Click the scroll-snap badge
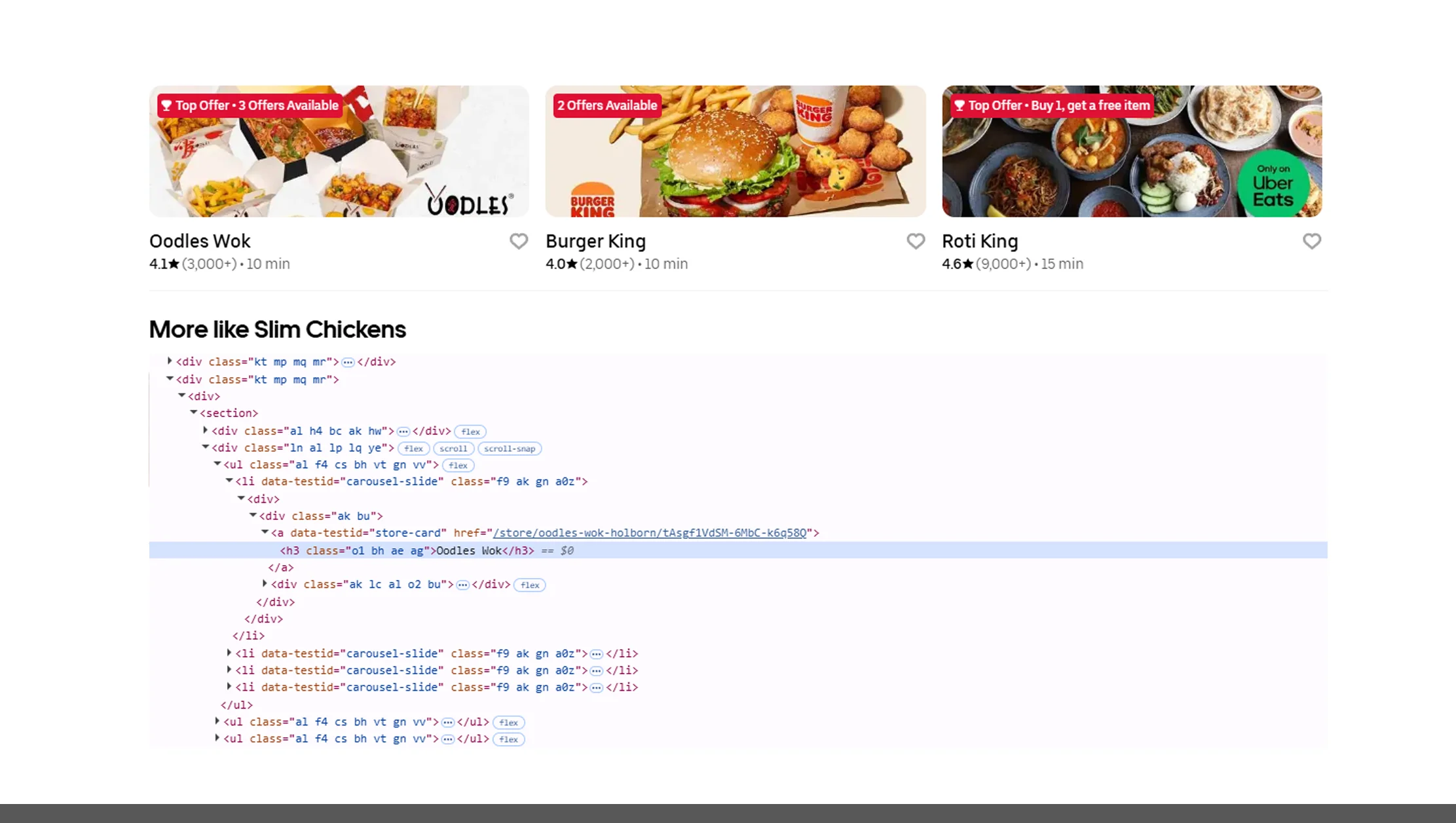The width and height of the screenshot is (1456, 823). (509, 448)
